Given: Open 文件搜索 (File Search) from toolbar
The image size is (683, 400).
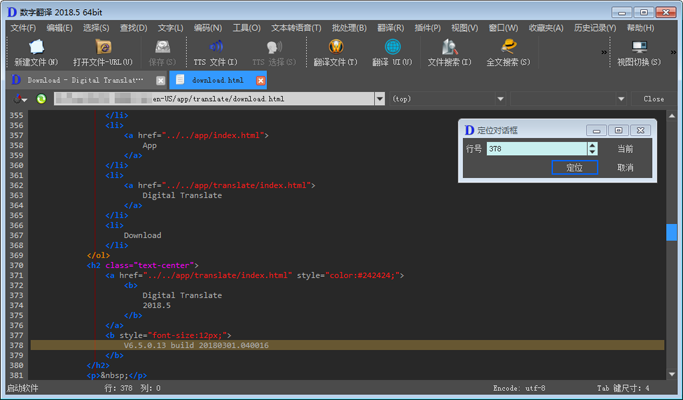Looking at the screenshot, I should [x=449, y=48].
